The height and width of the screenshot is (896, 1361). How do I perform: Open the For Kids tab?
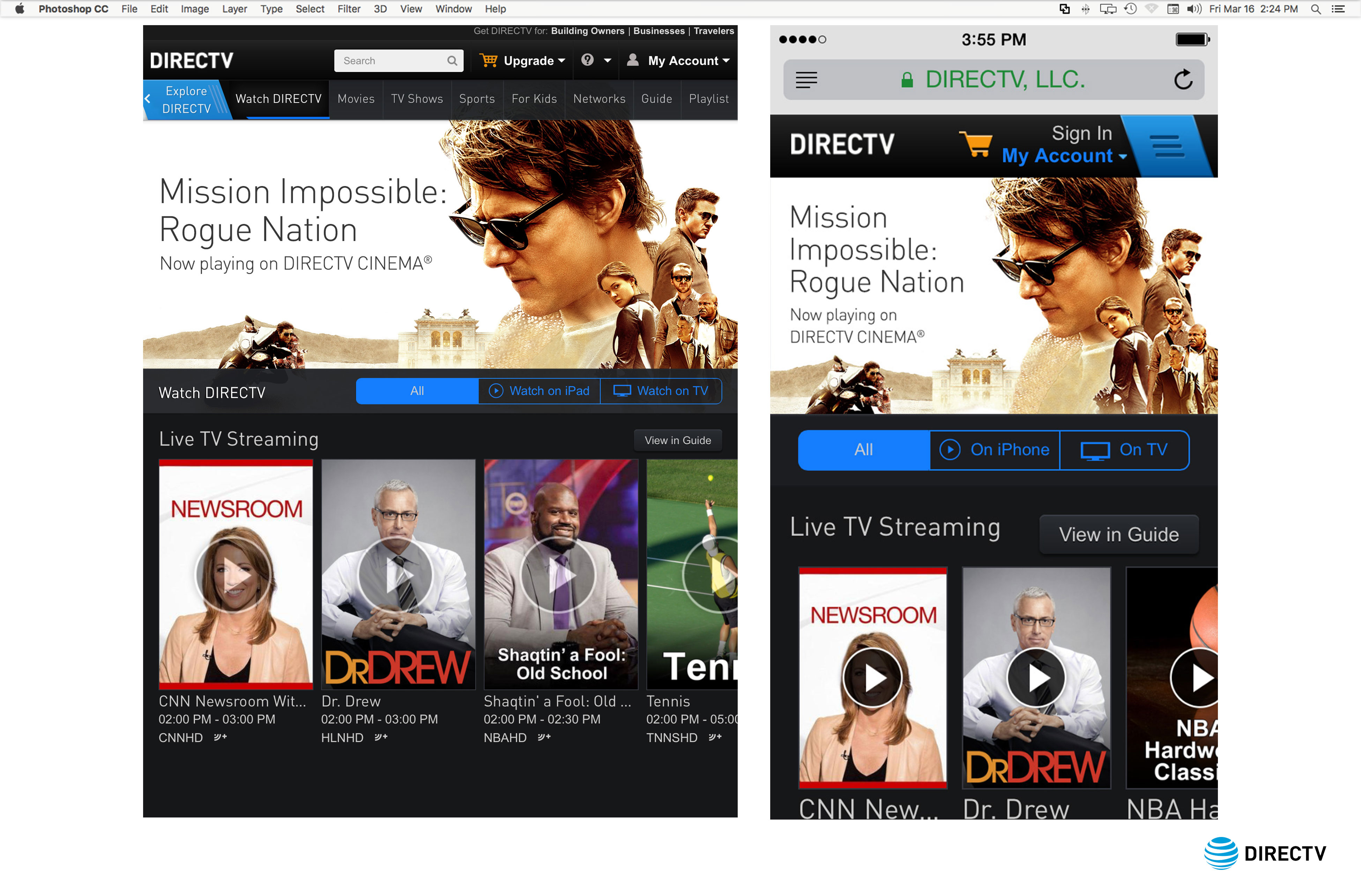534,99
